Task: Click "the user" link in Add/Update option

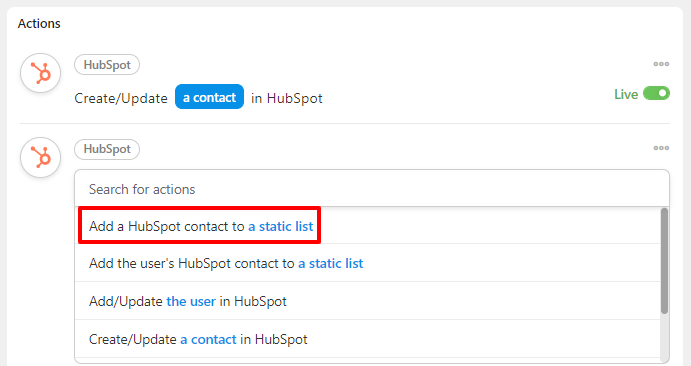Action: click(191, 301)
